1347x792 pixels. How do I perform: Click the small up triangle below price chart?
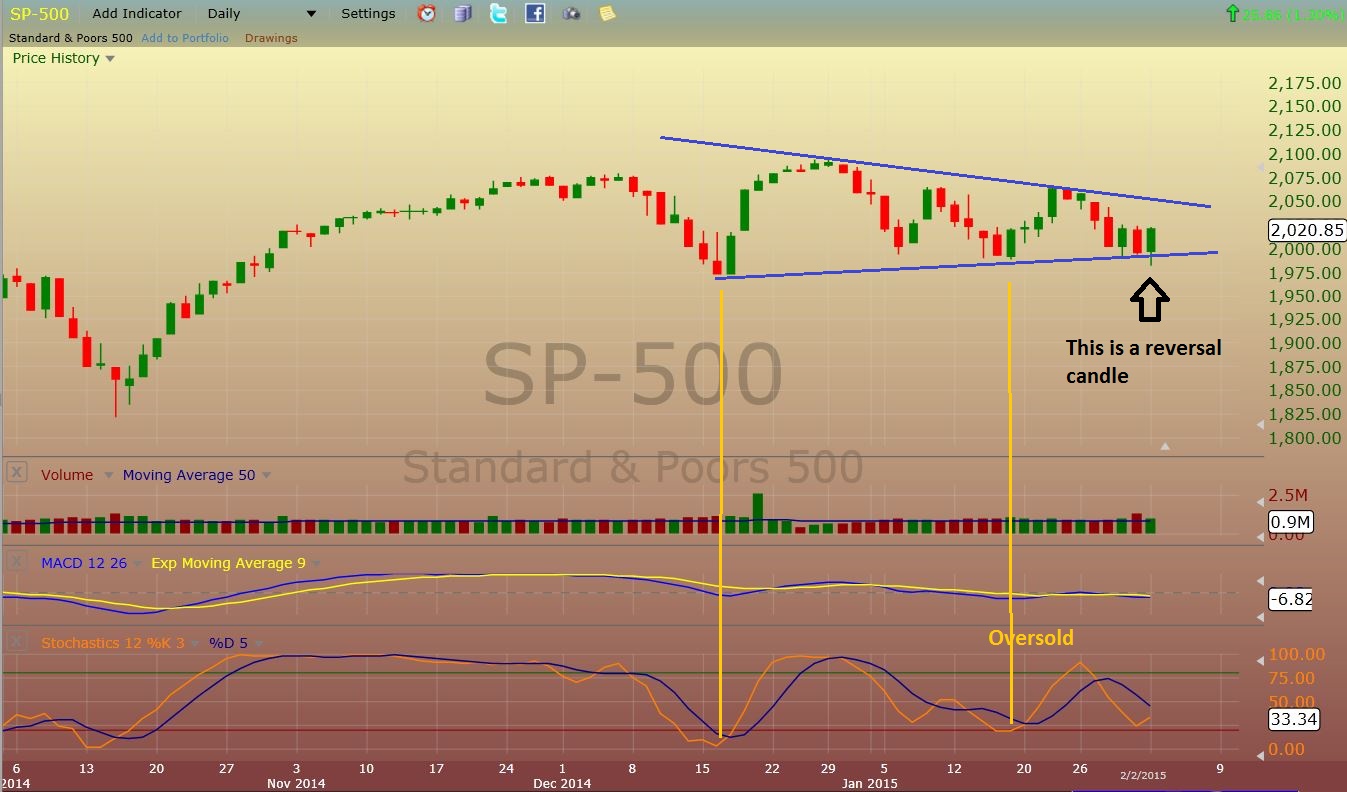pos(1165,446)
